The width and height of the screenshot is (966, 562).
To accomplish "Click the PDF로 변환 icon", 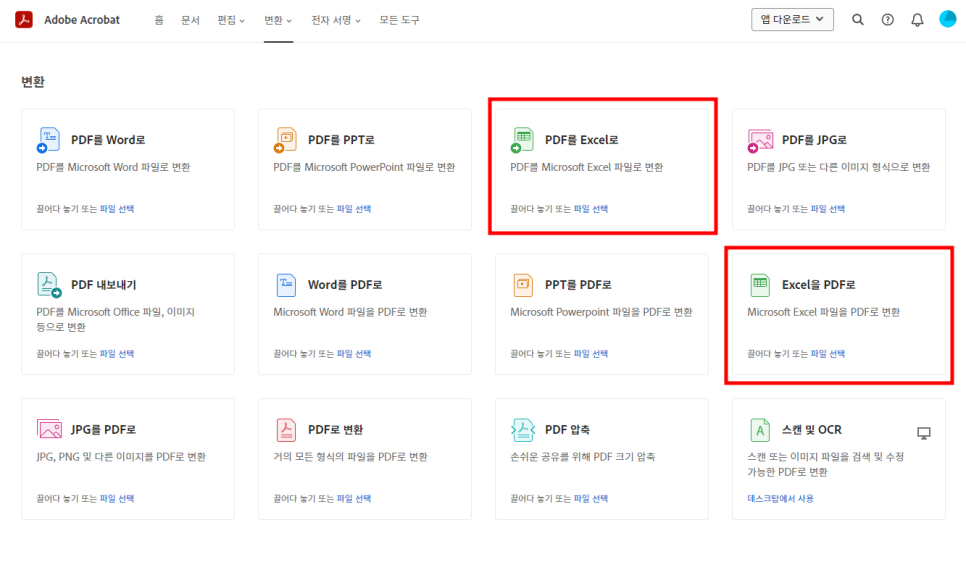I will [286, 430].
